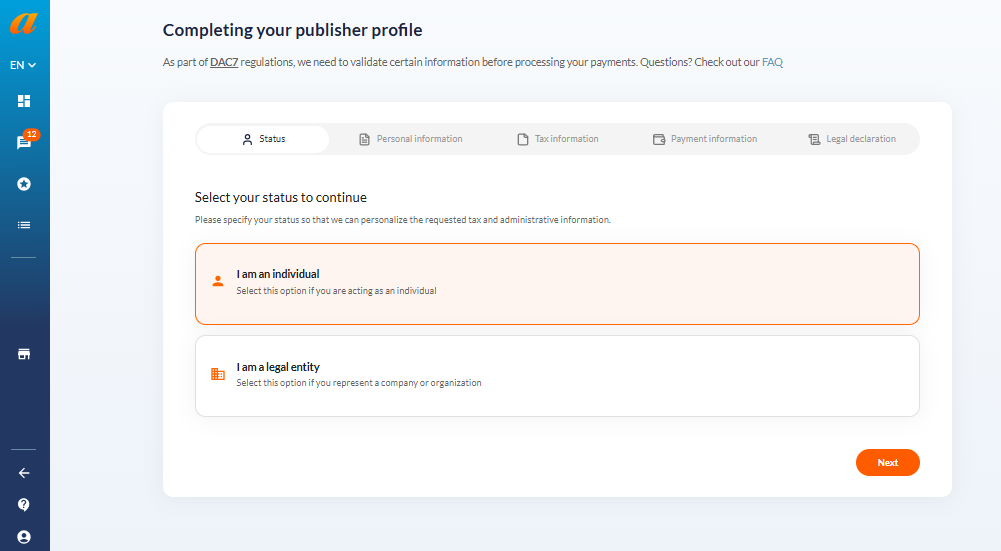Switch to the Tax information step
The image size is (1001, 551).
[557, 139]
